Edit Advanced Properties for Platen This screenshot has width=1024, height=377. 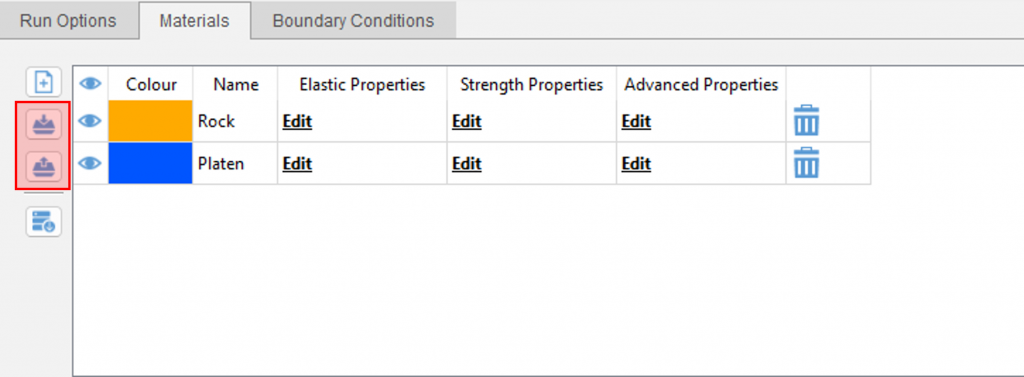pyautogui.click(x=636, y=164)
